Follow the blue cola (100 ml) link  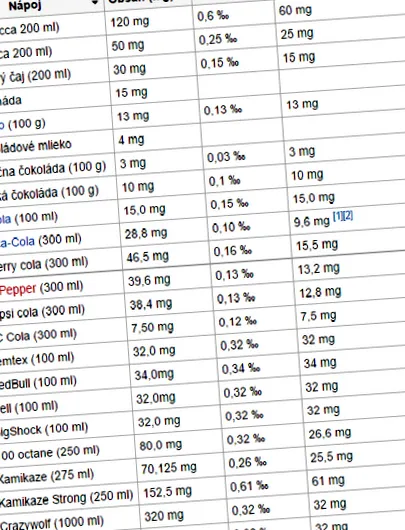[x=5, y=219]
